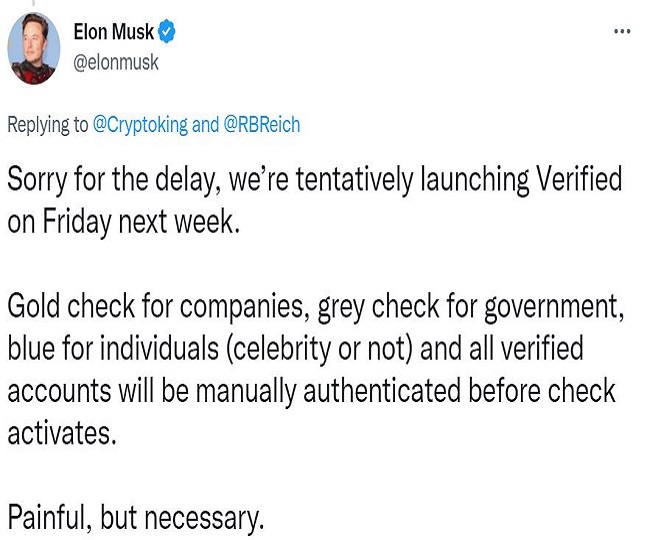This screenshot has height=540, width=650.
Task: Click the blue verified badge
Action: 167,32
